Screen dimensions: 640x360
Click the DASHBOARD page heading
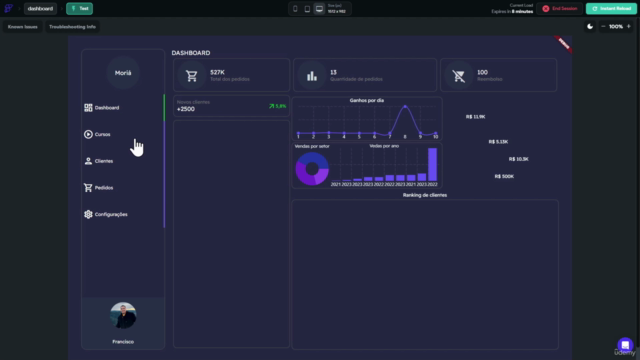tap(191, 53)
